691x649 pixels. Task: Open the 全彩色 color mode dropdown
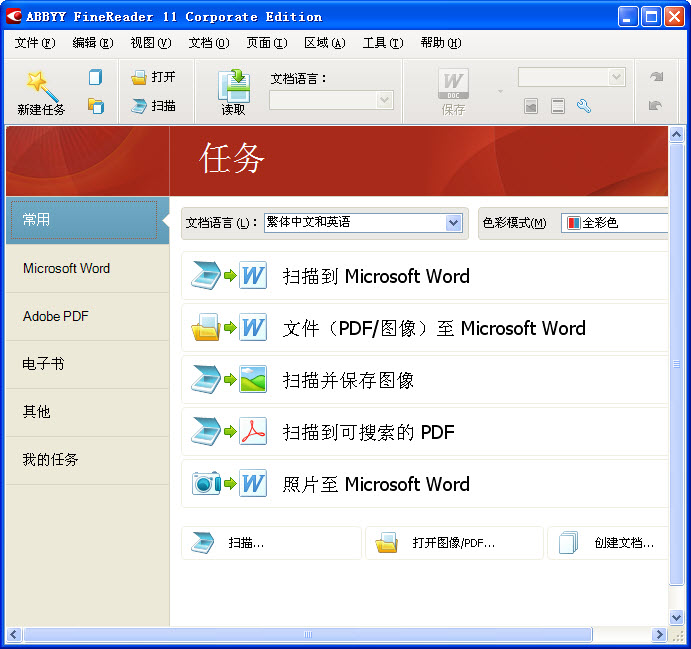click(615, 223)
